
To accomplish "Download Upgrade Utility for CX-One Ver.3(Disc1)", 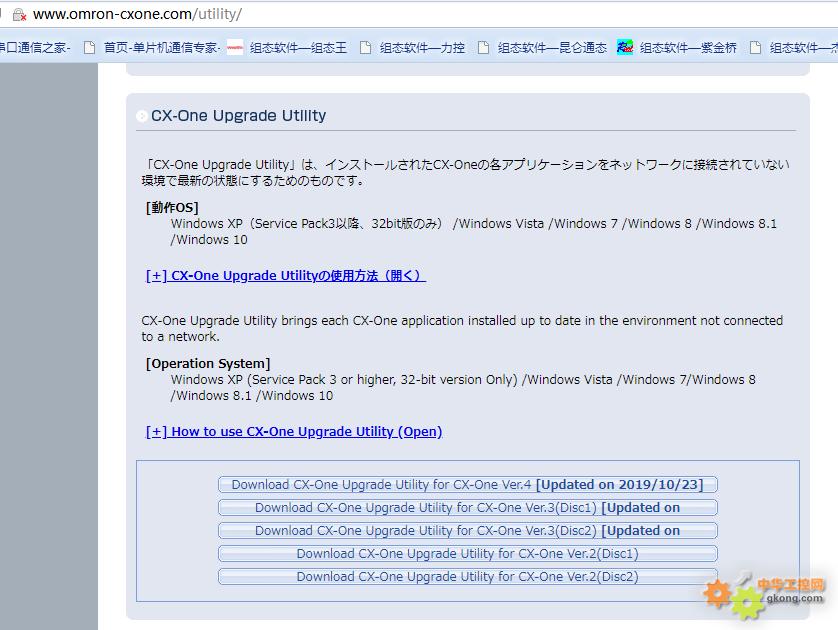I will click(x=468, y=508).
